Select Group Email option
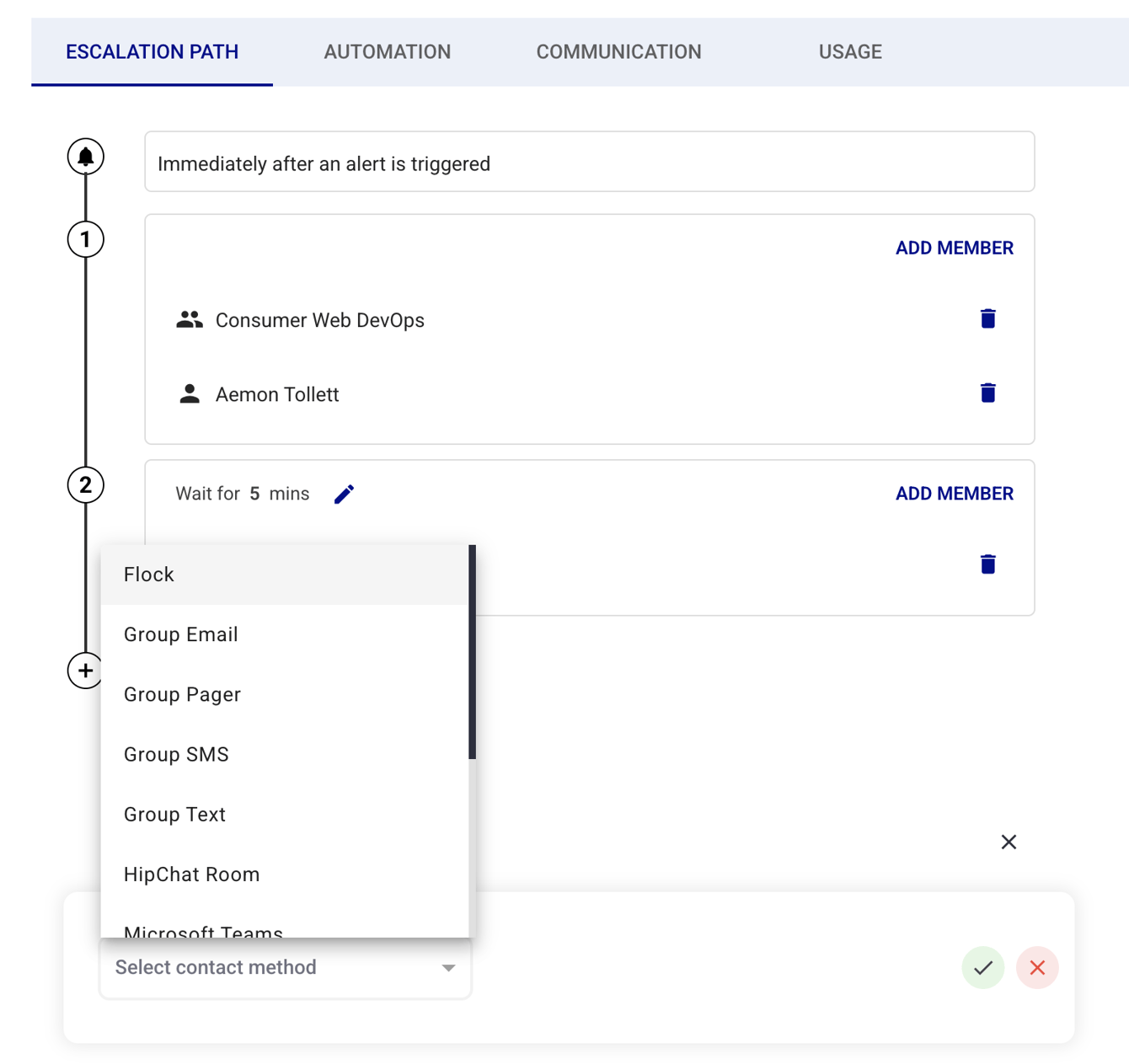The image size is (1129, 1064). point(181,634)
